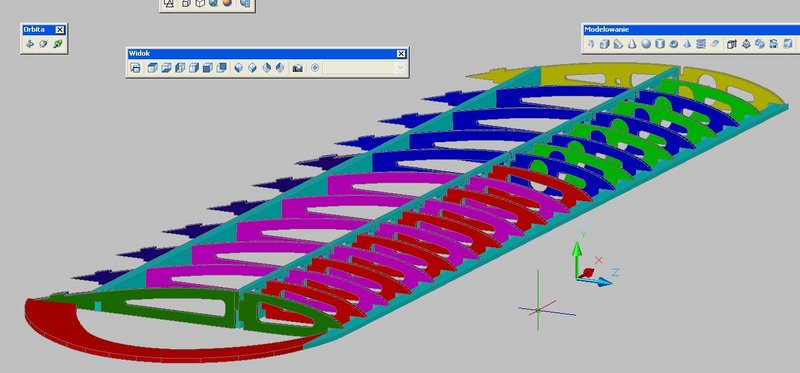Open Named Views manager in Widok toolbar
The height and width of the screenshot is (373, 800).
point(135,68)
